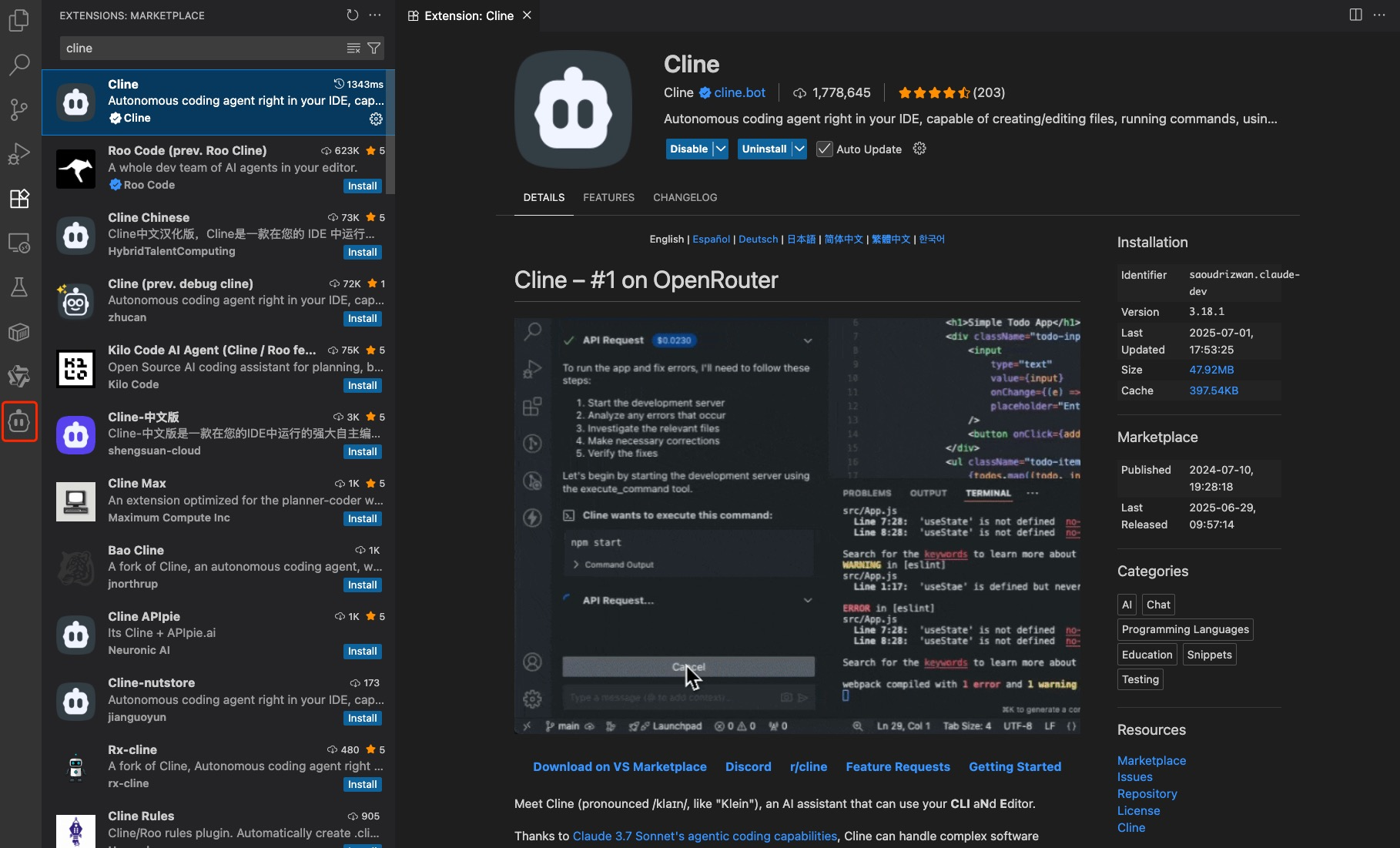Image resolution: width=1400 pixels, height=848 pixels.
Task: Open Getting Started link
Action: point(1015,766)
